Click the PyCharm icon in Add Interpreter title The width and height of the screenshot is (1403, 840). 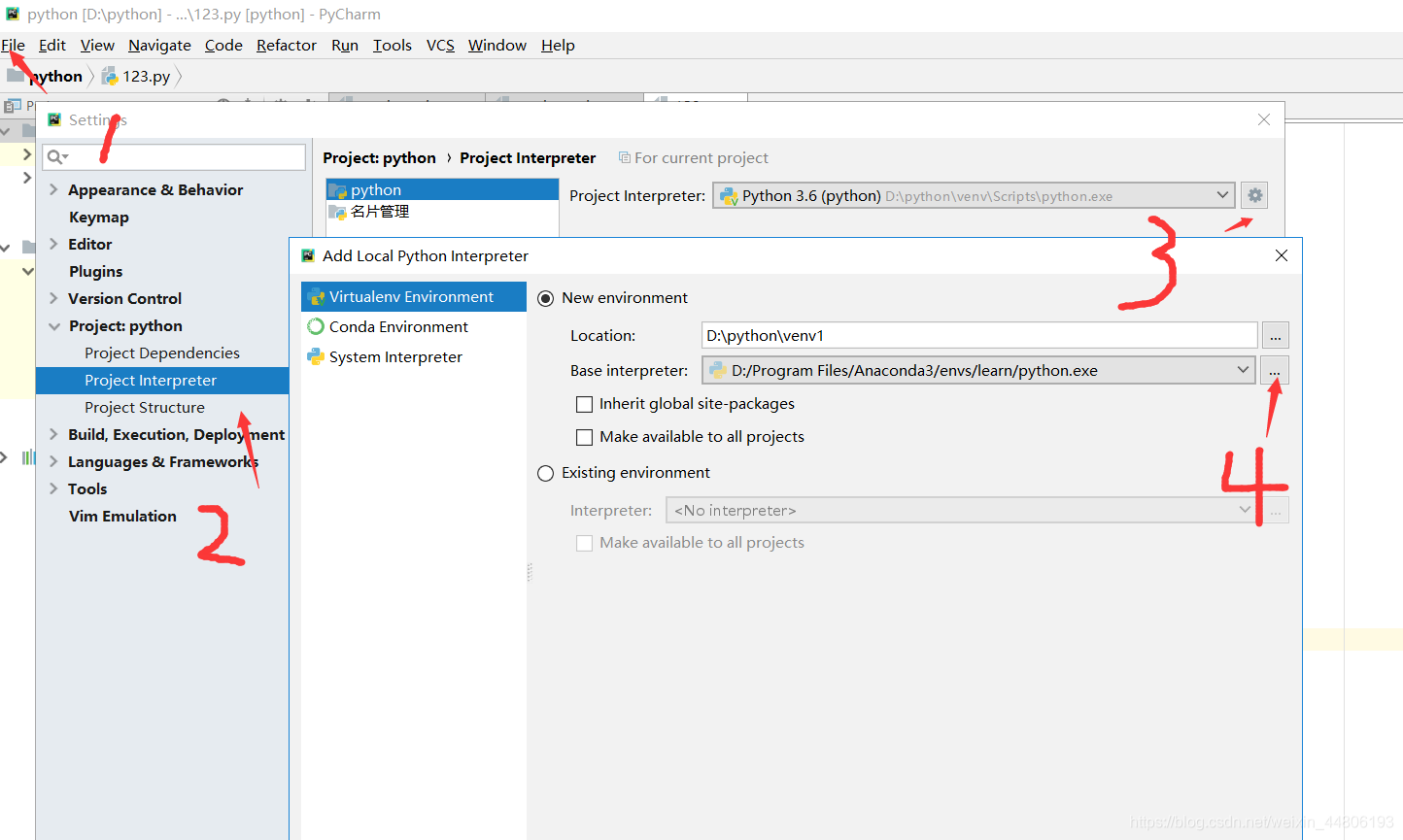tap(308, 255)
